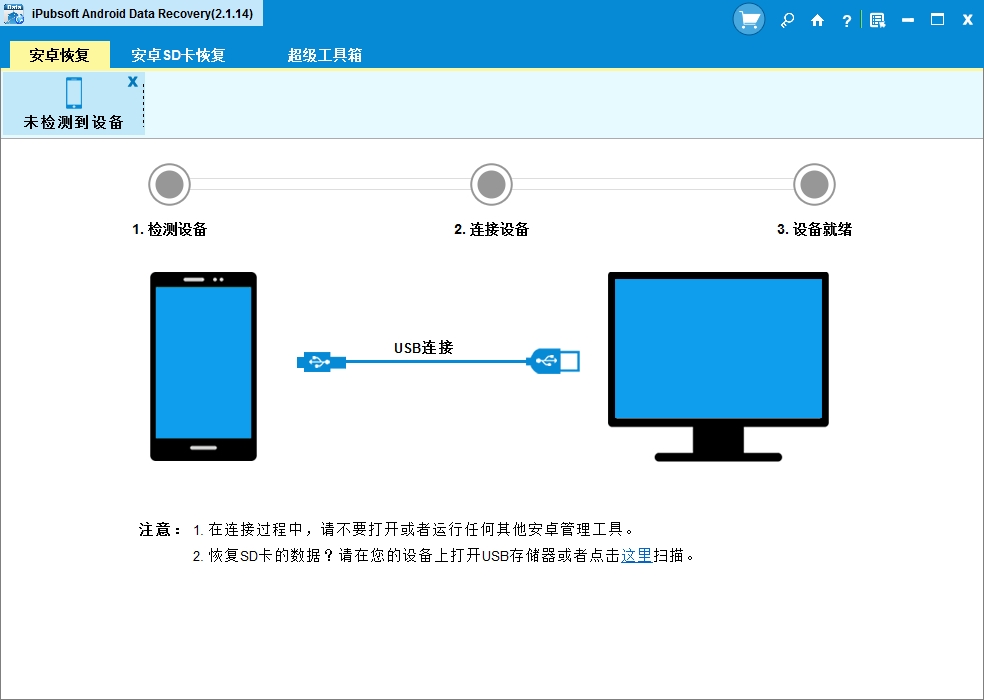Image resolution: width=984 pixels, height=700 pixels.
Task: Click the USB连接 cable graphic
Action: pos(438,362)
